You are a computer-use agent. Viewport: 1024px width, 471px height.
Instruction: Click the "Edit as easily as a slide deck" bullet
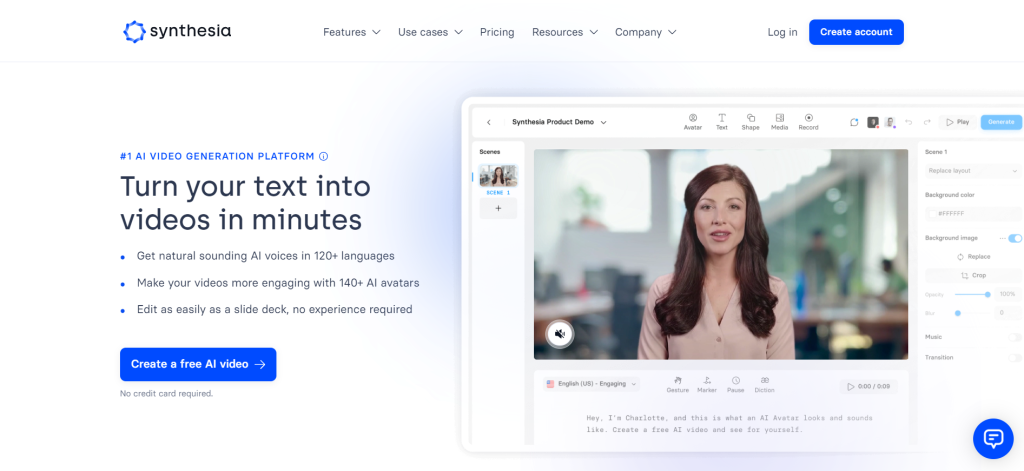(274, 309)
